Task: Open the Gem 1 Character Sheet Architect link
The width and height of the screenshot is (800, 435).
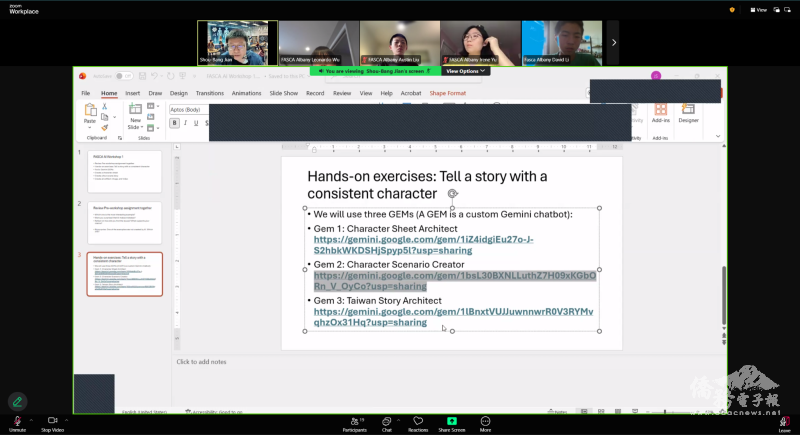Action: (x=423, y=245)
